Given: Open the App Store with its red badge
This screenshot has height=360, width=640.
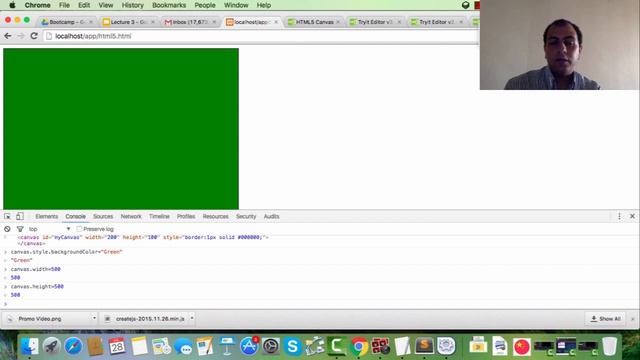Looking at the screenshot, I should coord(249,347).
